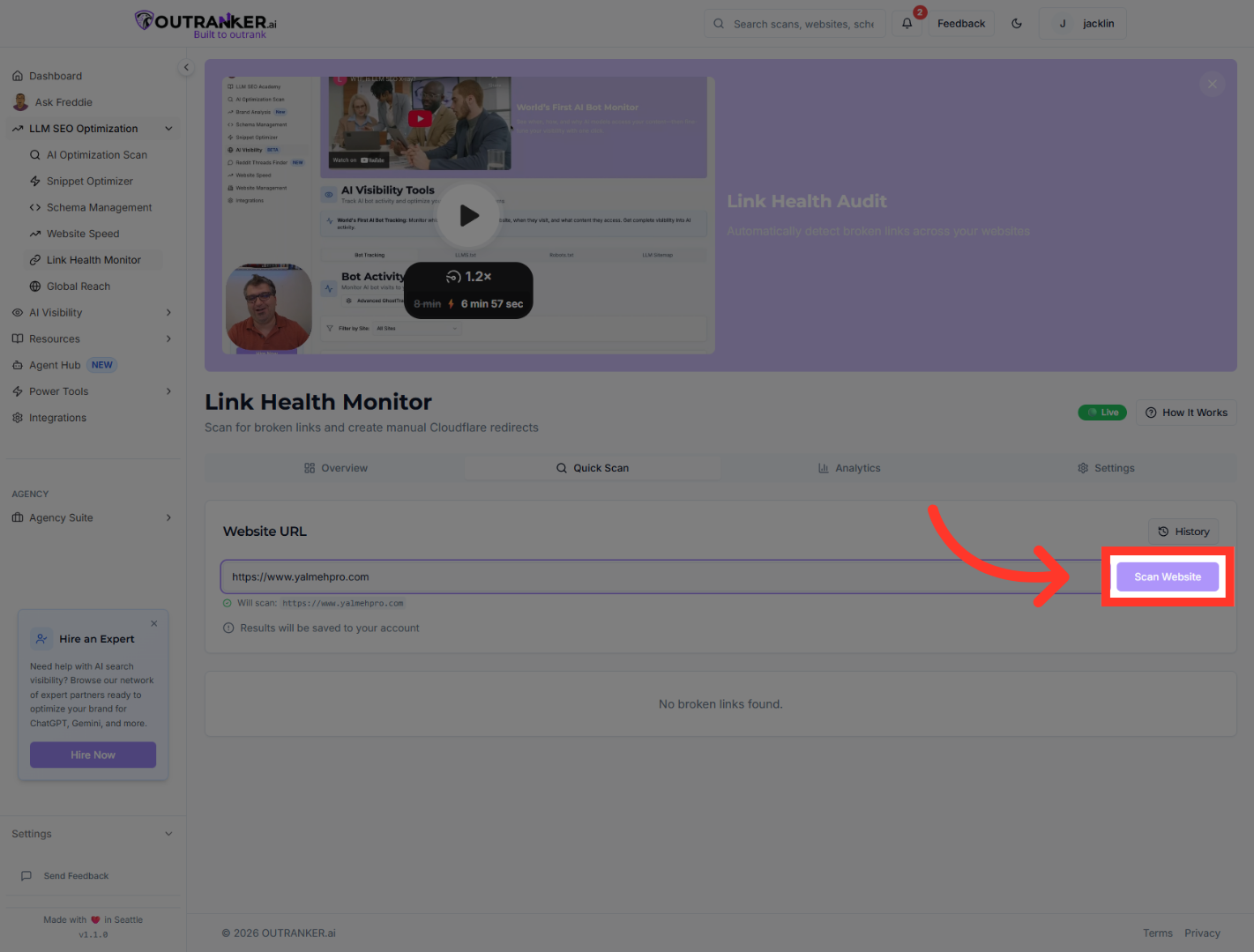Screen dimensions: 1254x952
Task: Click the Live status badge
Action: (1102, 413)
